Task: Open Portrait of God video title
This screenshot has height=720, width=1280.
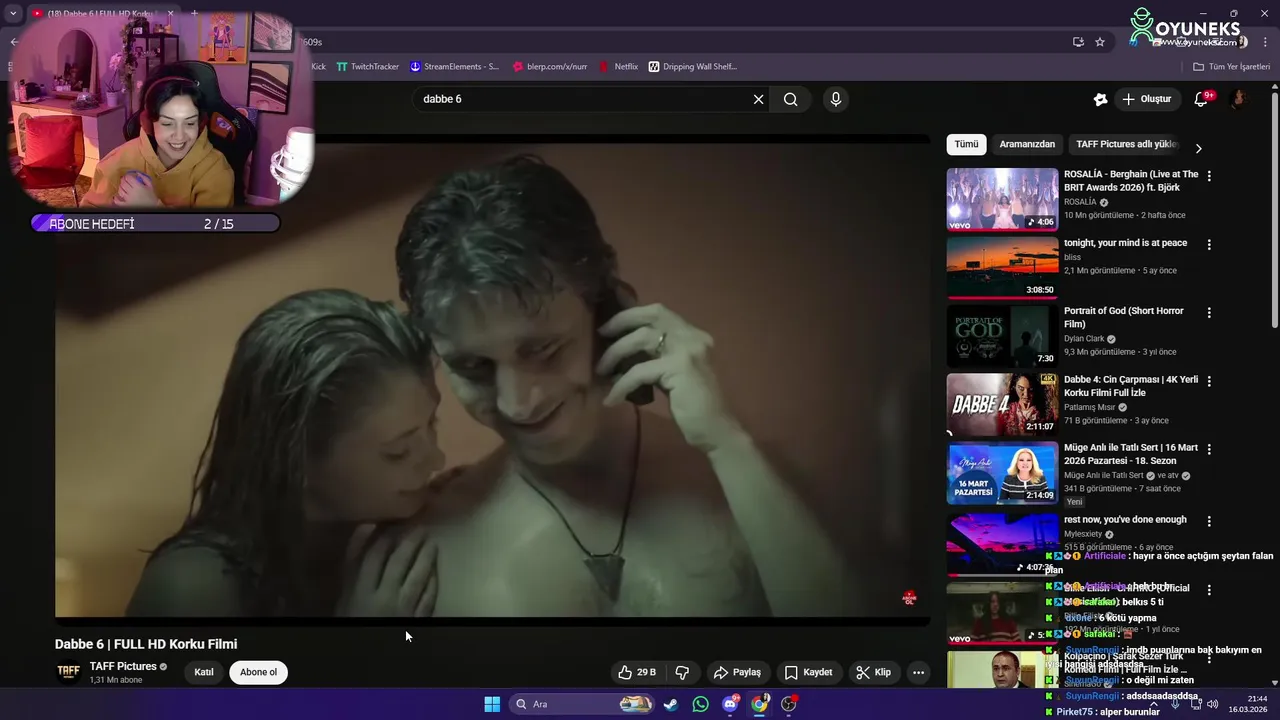Action: pyautogui.click(x=1124, y=317)
